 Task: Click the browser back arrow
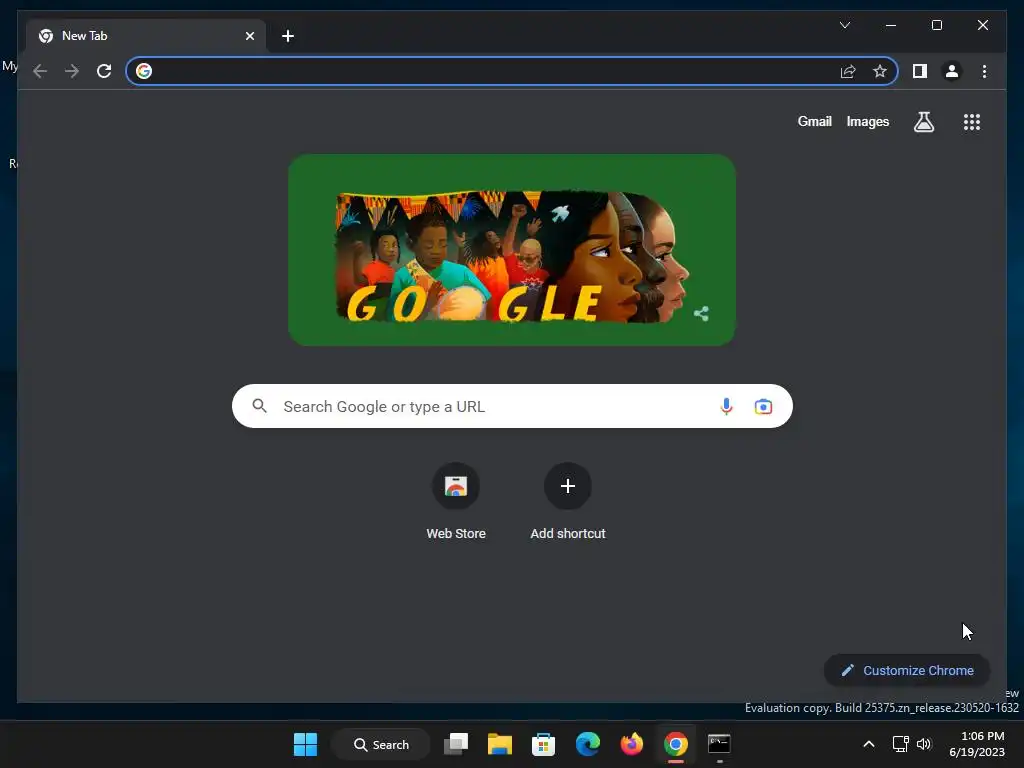pos(40,71)
